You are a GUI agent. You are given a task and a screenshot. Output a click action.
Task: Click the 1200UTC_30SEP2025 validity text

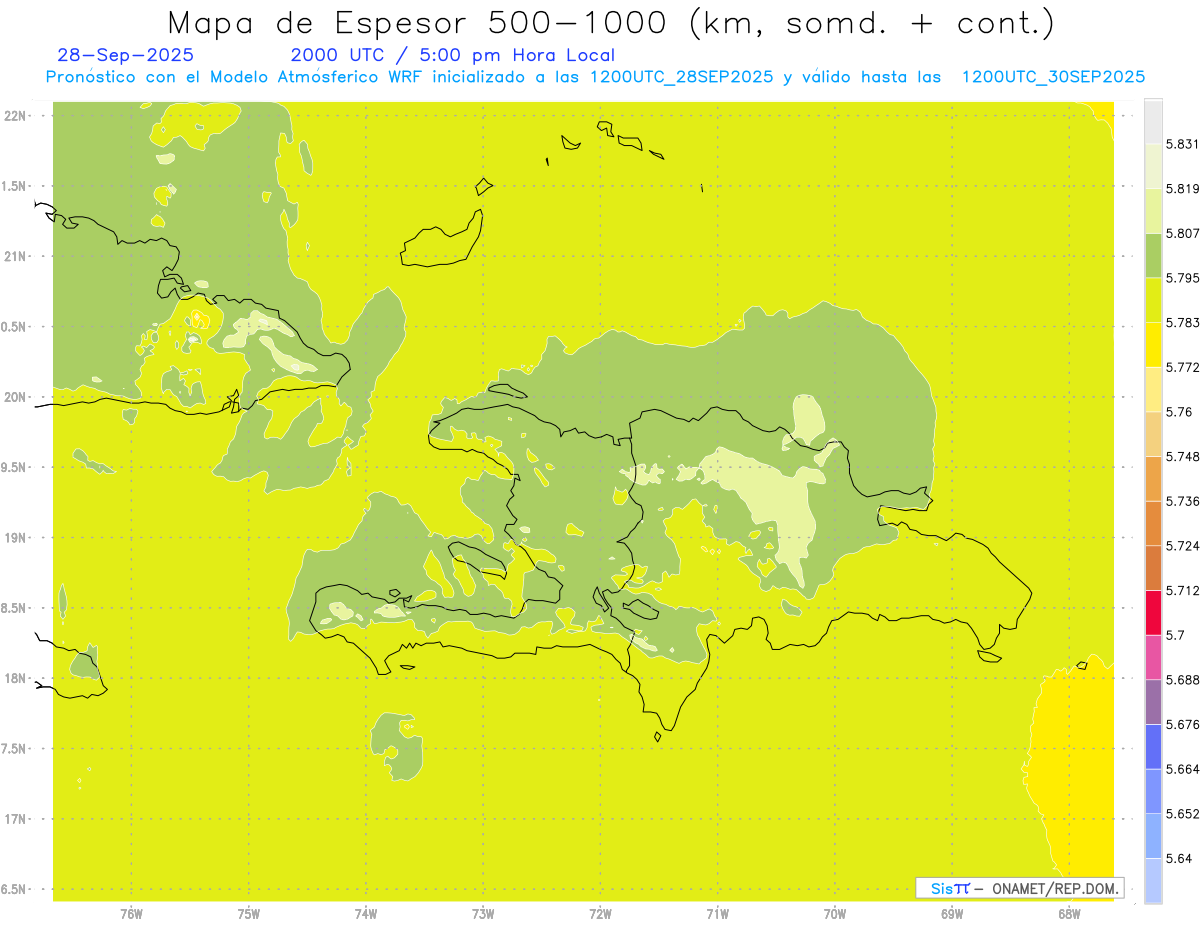tap(1053, 77)
